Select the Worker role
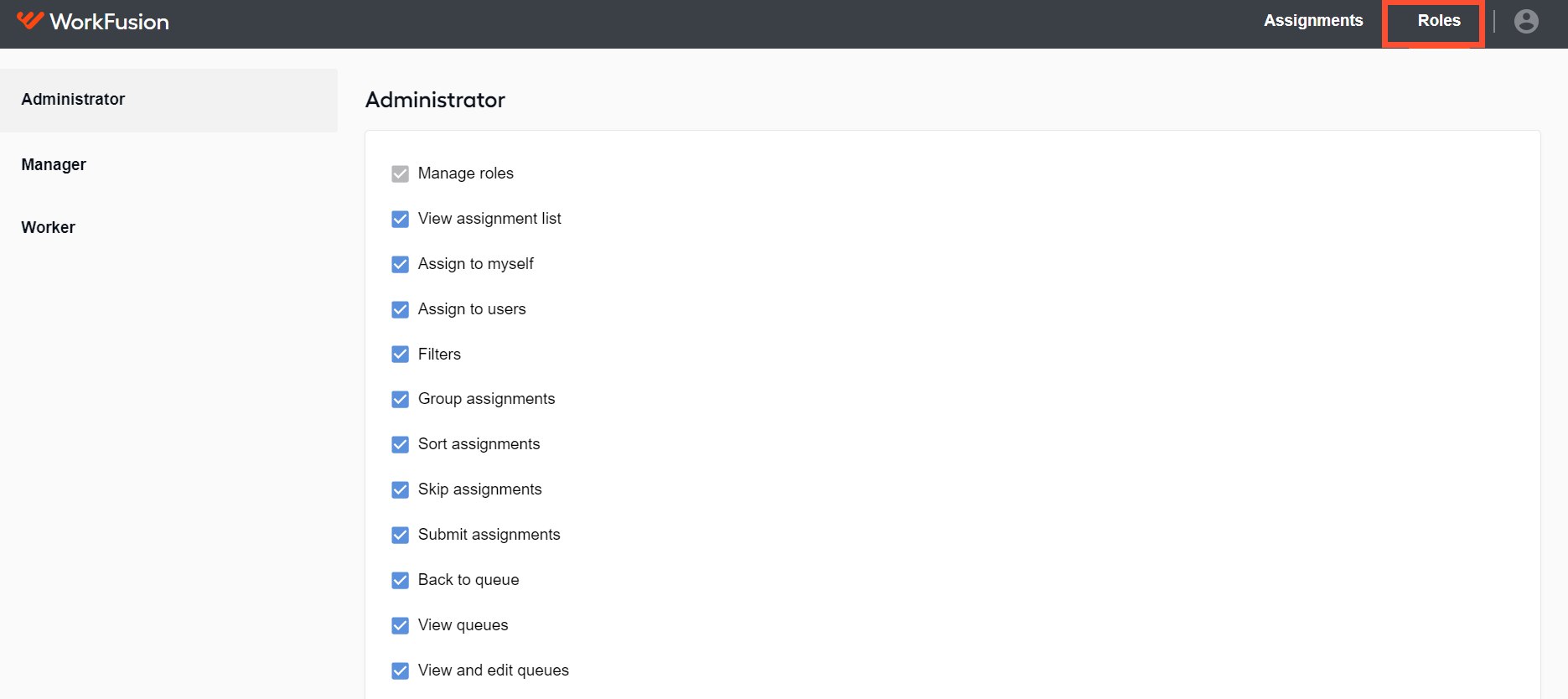 pos(168,227)
